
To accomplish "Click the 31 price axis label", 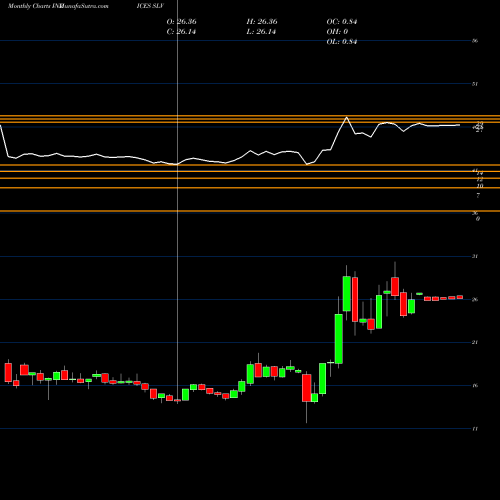I will tap(475, 256).
